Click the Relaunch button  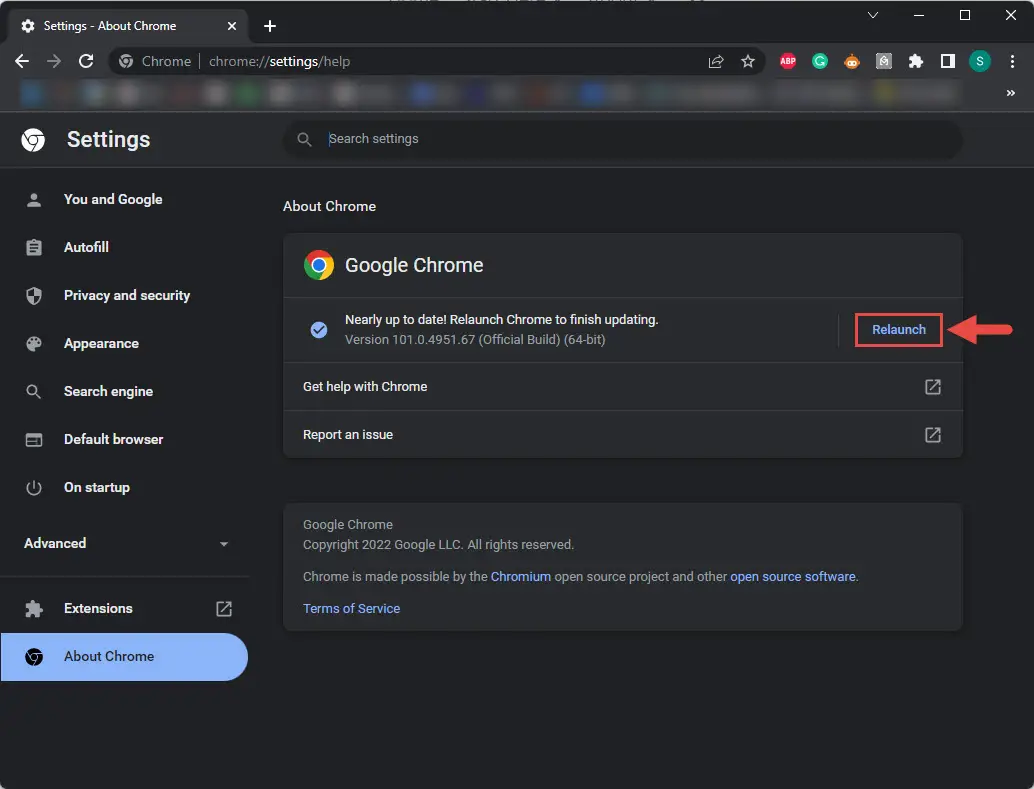click(x=899, y=330)
